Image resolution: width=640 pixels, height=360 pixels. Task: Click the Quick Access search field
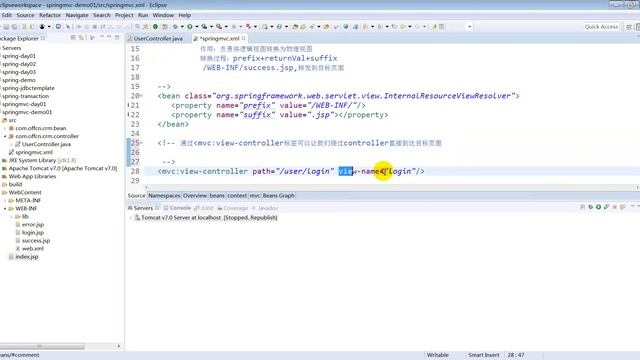[601, 27]
